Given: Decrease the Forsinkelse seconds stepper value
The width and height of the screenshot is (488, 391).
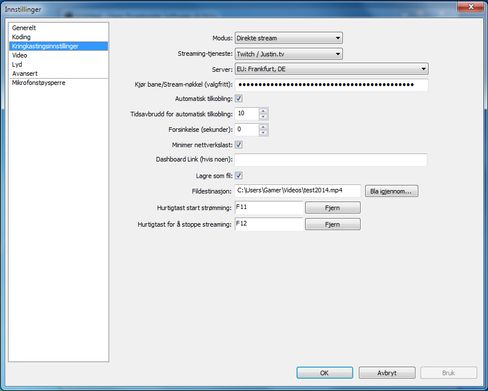Looking at the screenshot, I should coord(263,133).
